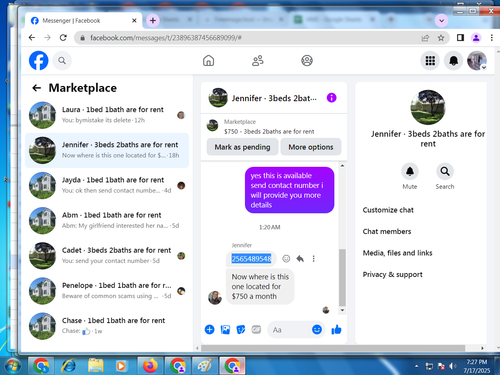500x375 pixels.
Task: Open a new browser tab
Action: [153, 21]
